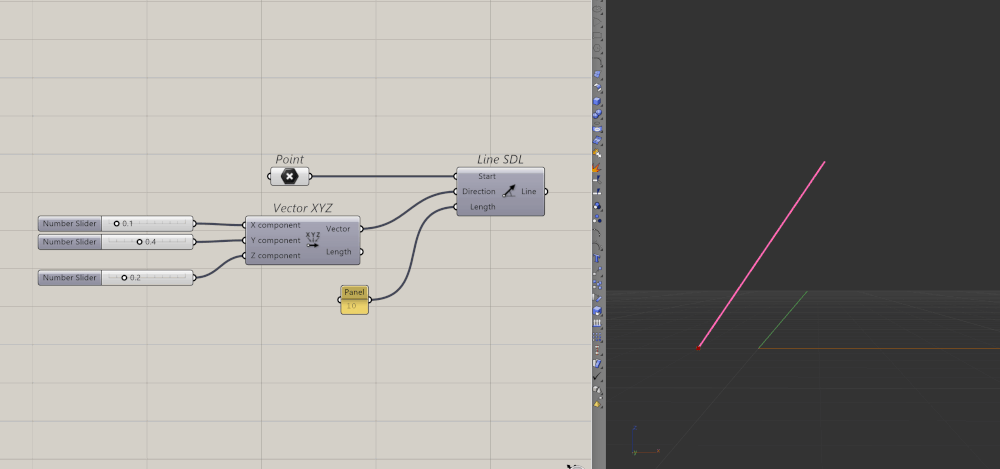Click the X component input label
The image size is (1000, 469).
coord(276,225)
